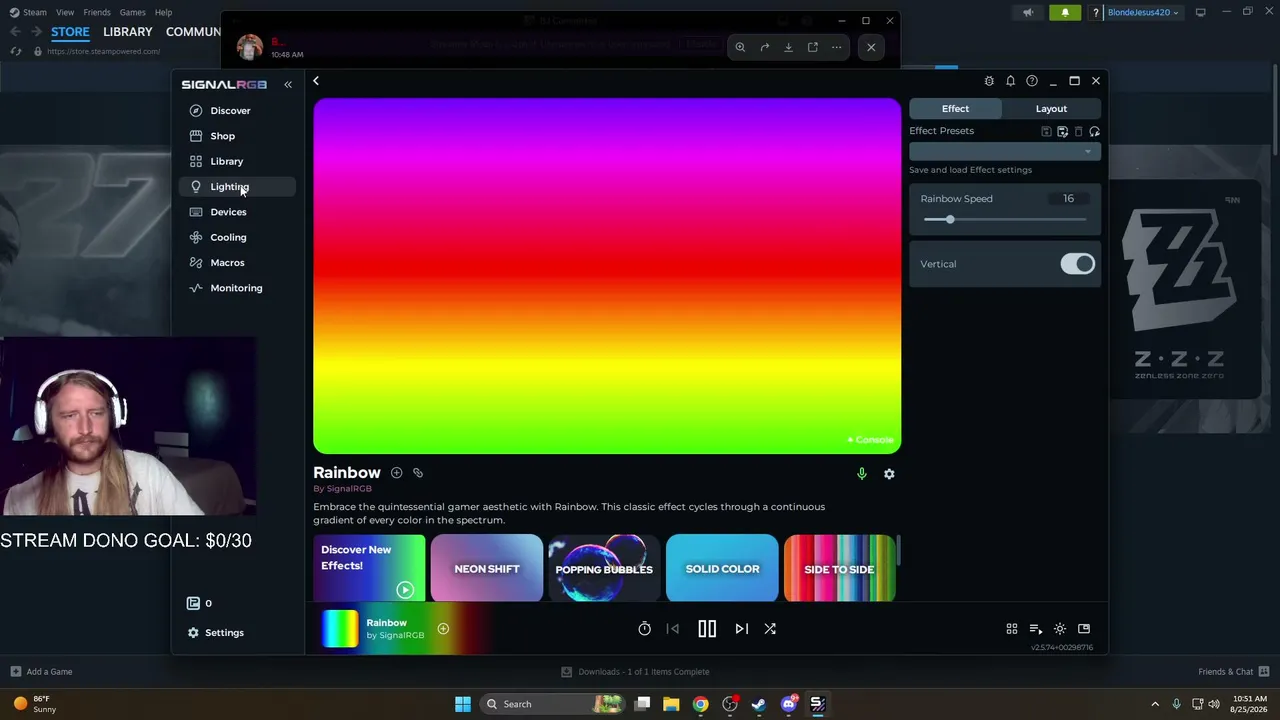Reset effect settings to default
This screenshot has width=1280, height=720.
point(1094,132)
